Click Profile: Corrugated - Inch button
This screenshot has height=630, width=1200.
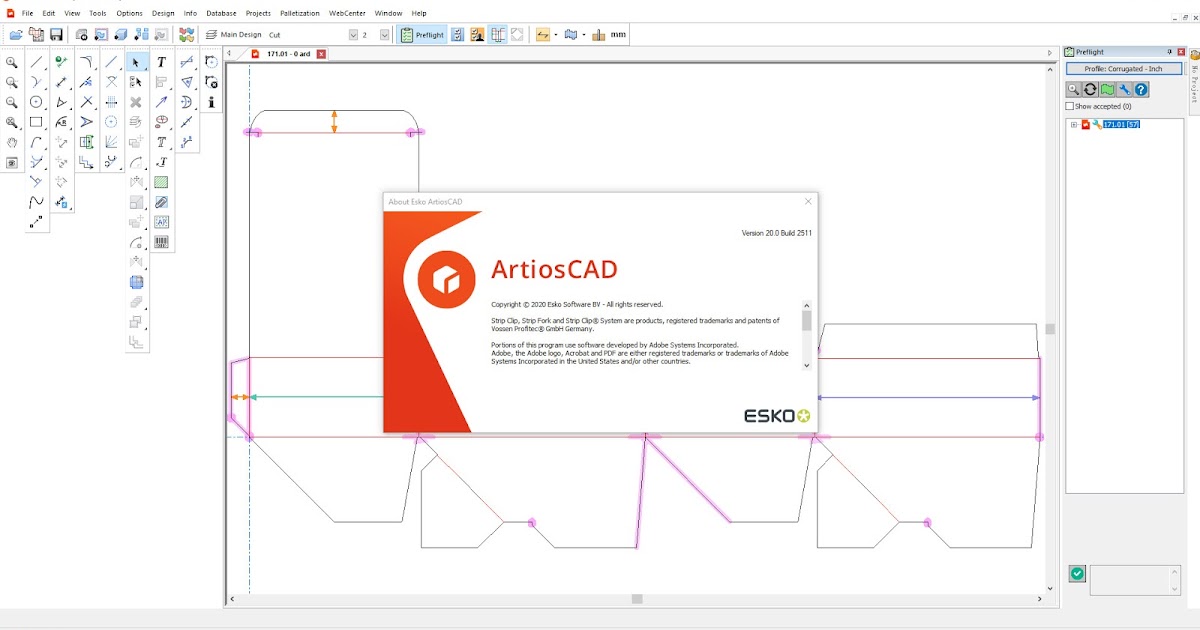(x=1124, y=69)
